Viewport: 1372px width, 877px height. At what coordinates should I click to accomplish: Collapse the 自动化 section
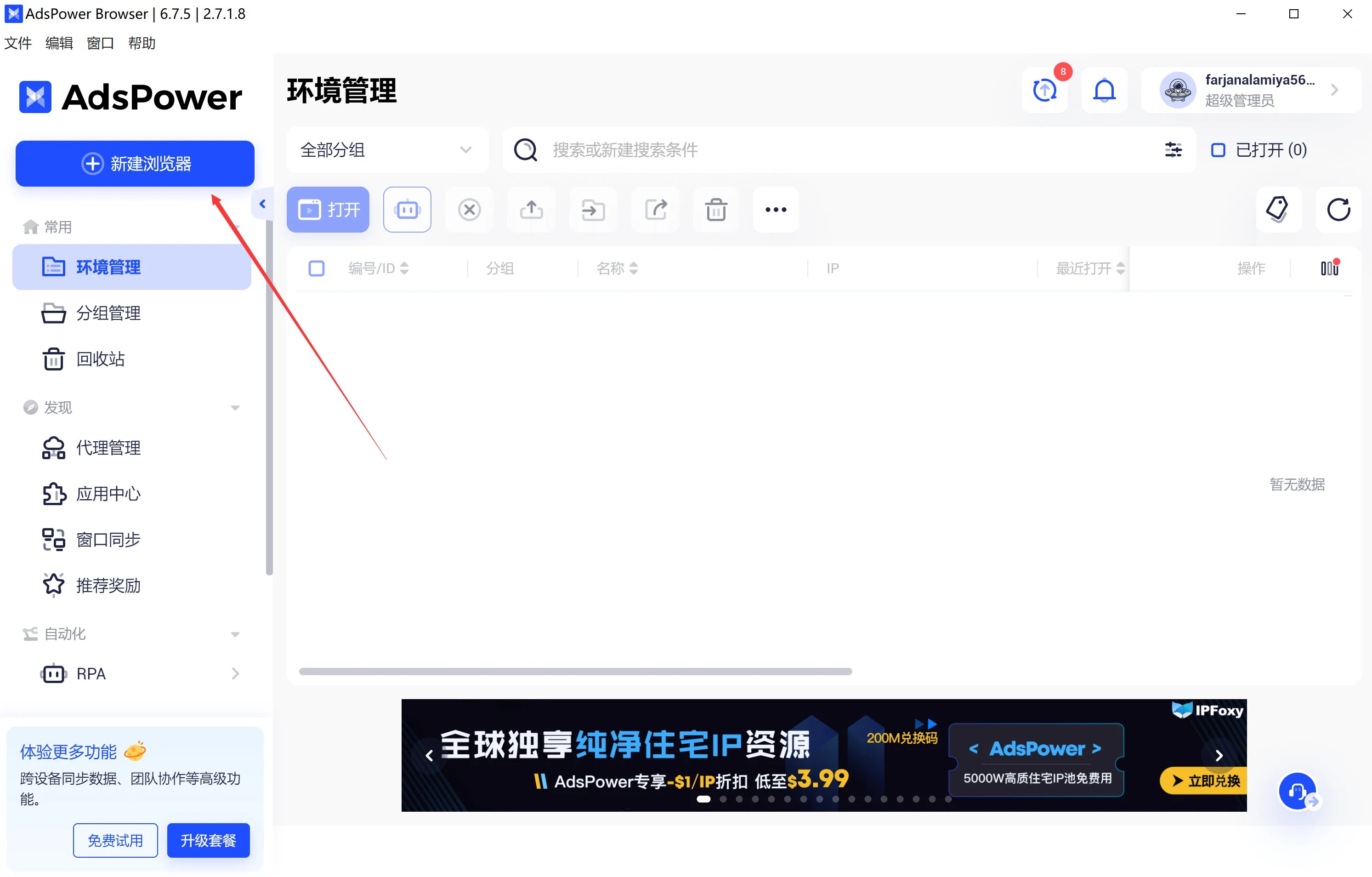coord(235,634)
